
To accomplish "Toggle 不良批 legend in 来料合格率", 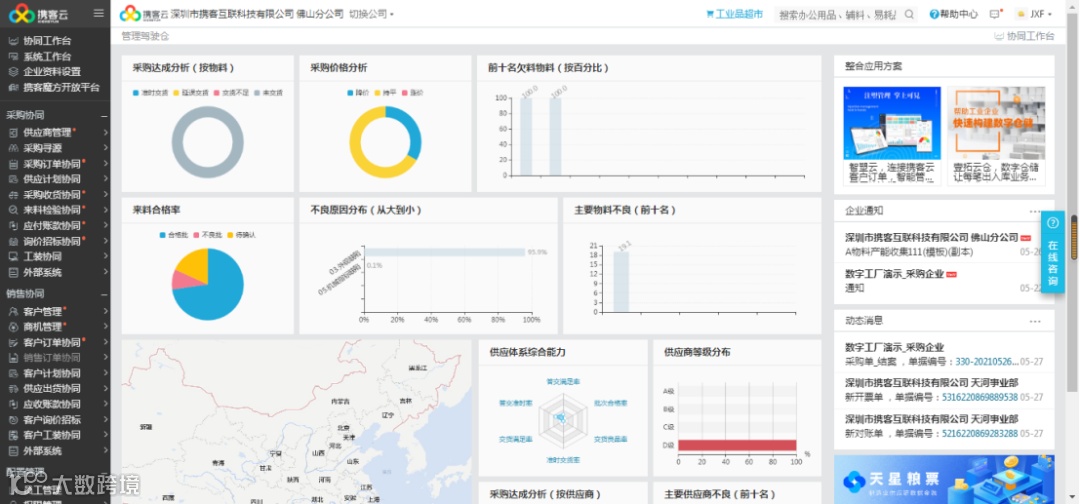I will 207,235.
